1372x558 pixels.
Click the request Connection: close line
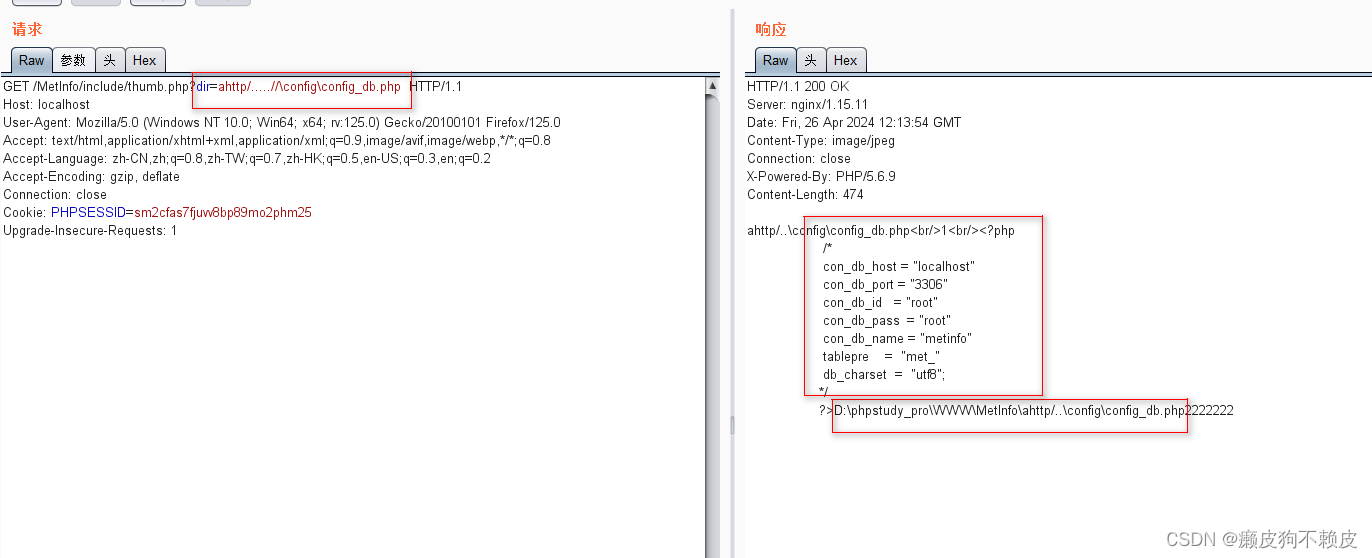coord(55,195)
